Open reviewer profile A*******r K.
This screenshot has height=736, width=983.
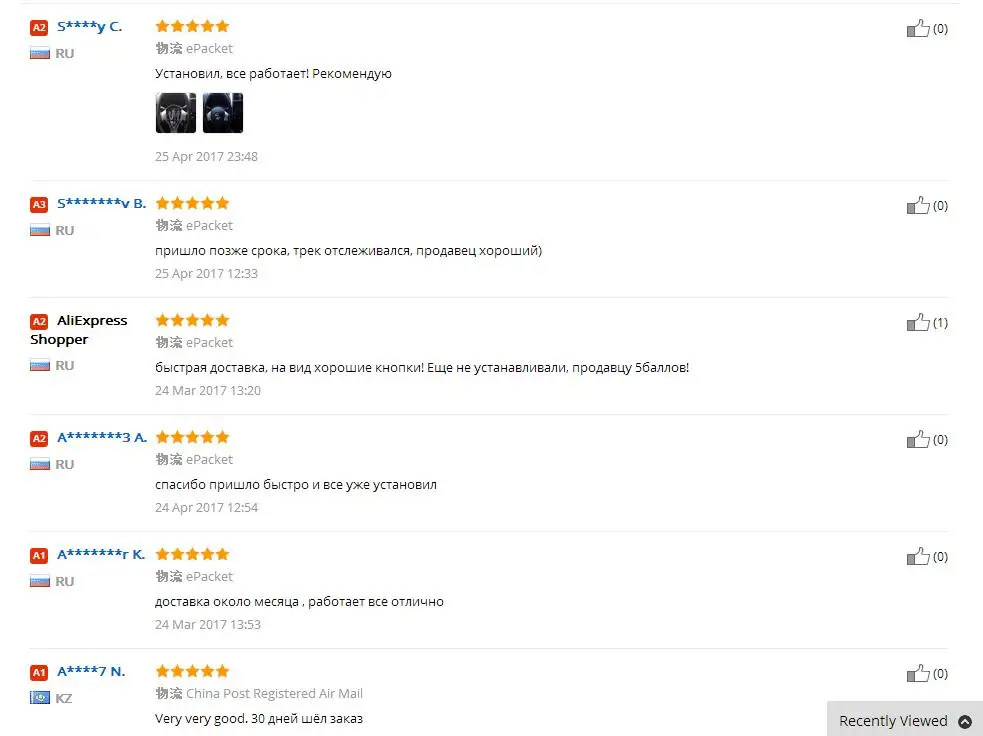100,554
